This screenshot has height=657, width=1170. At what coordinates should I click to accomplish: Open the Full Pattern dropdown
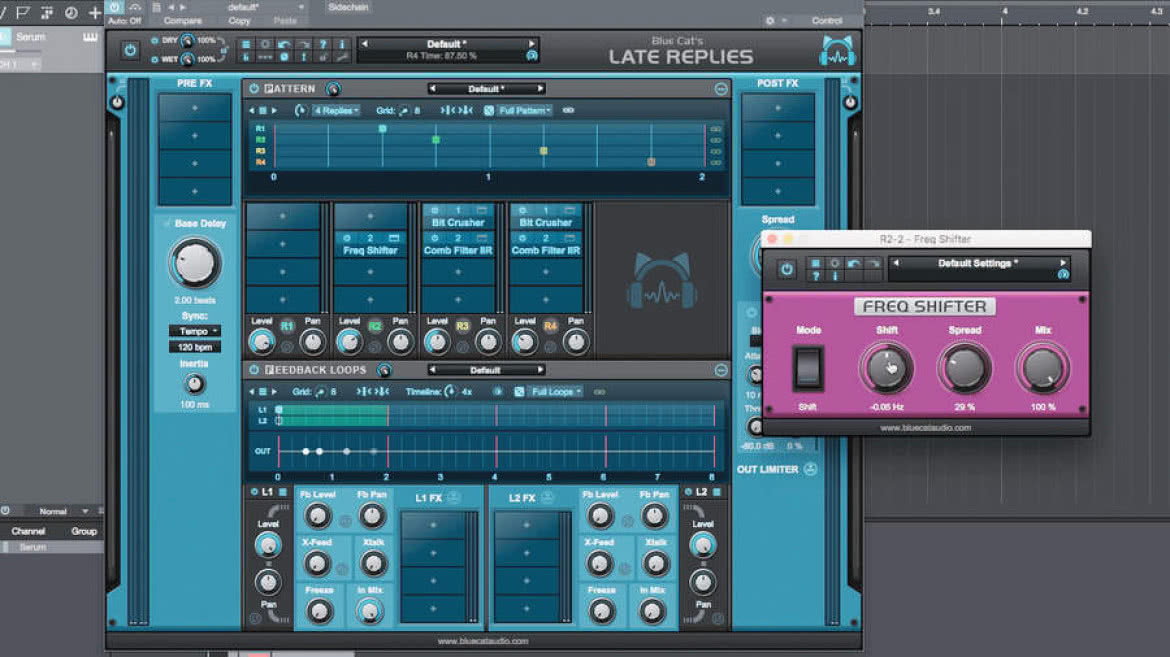click(x=525, y=110)
